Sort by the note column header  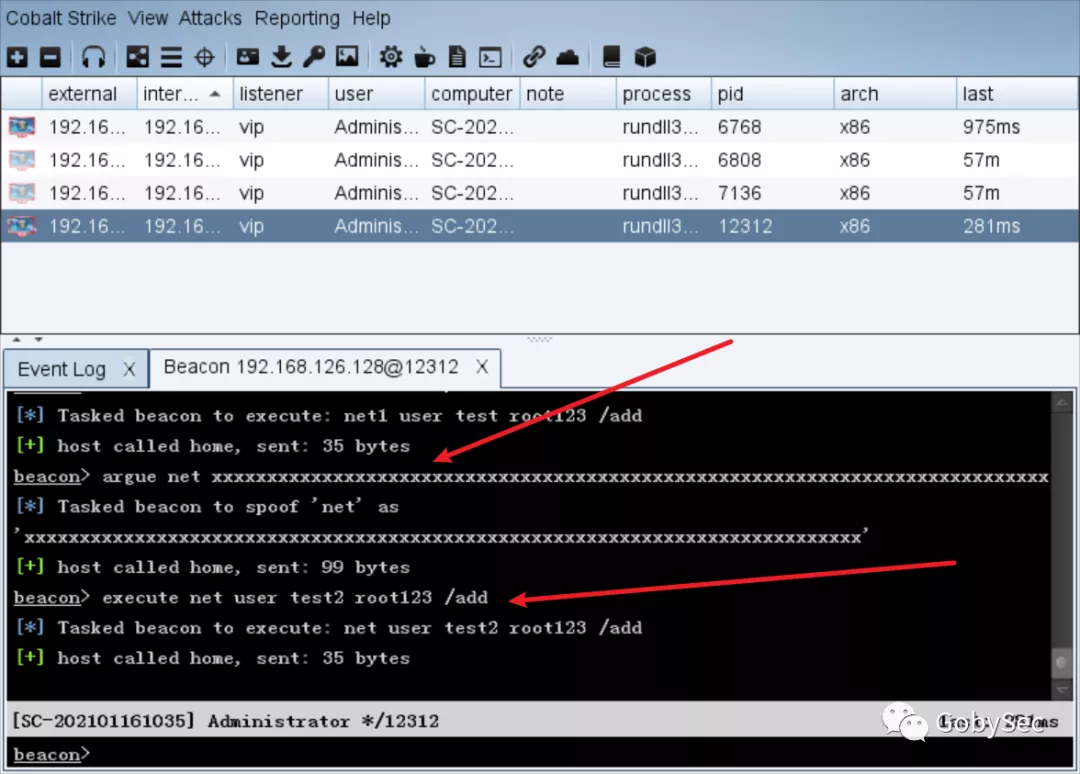tap(568, 94)
